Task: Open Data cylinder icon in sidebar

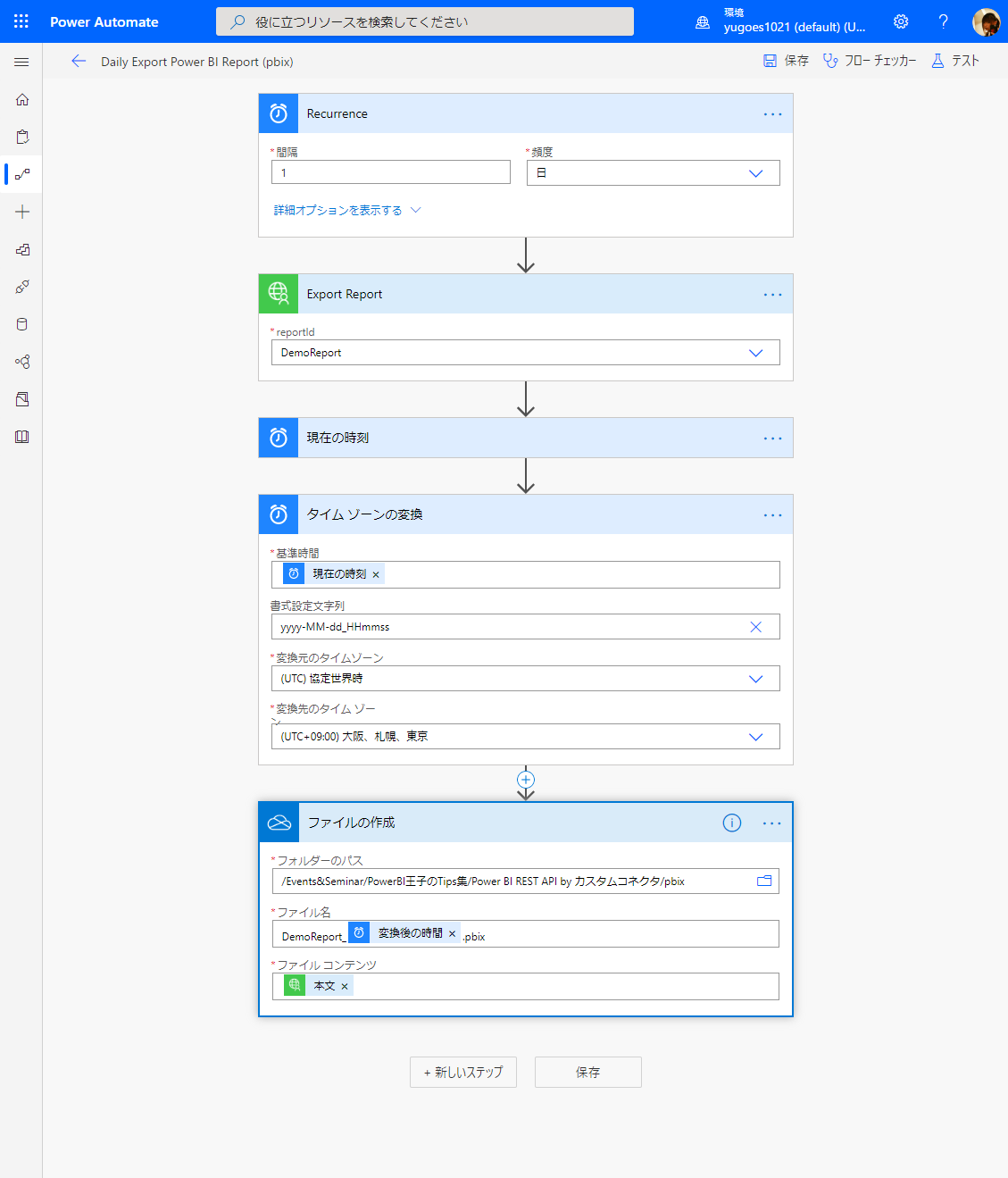Action: click(22, 324)
